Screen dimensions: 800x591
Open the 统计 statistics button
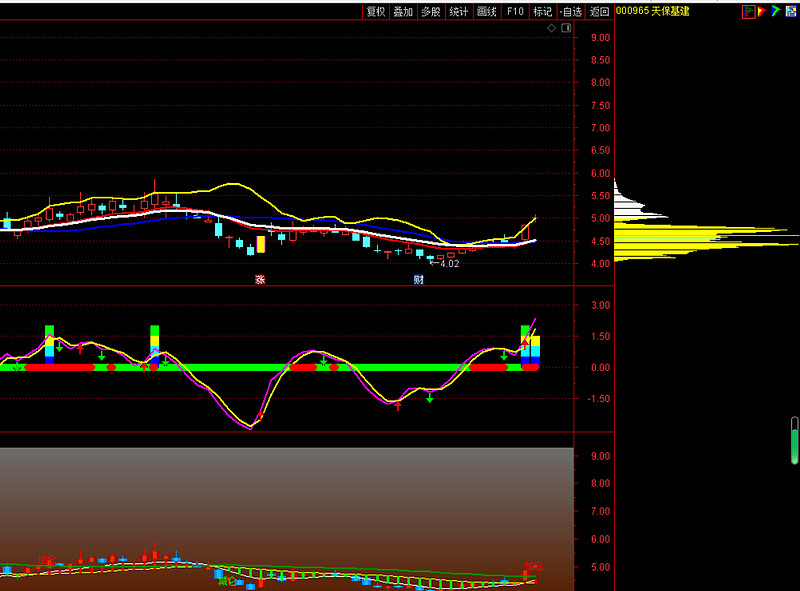click(459, 12)
